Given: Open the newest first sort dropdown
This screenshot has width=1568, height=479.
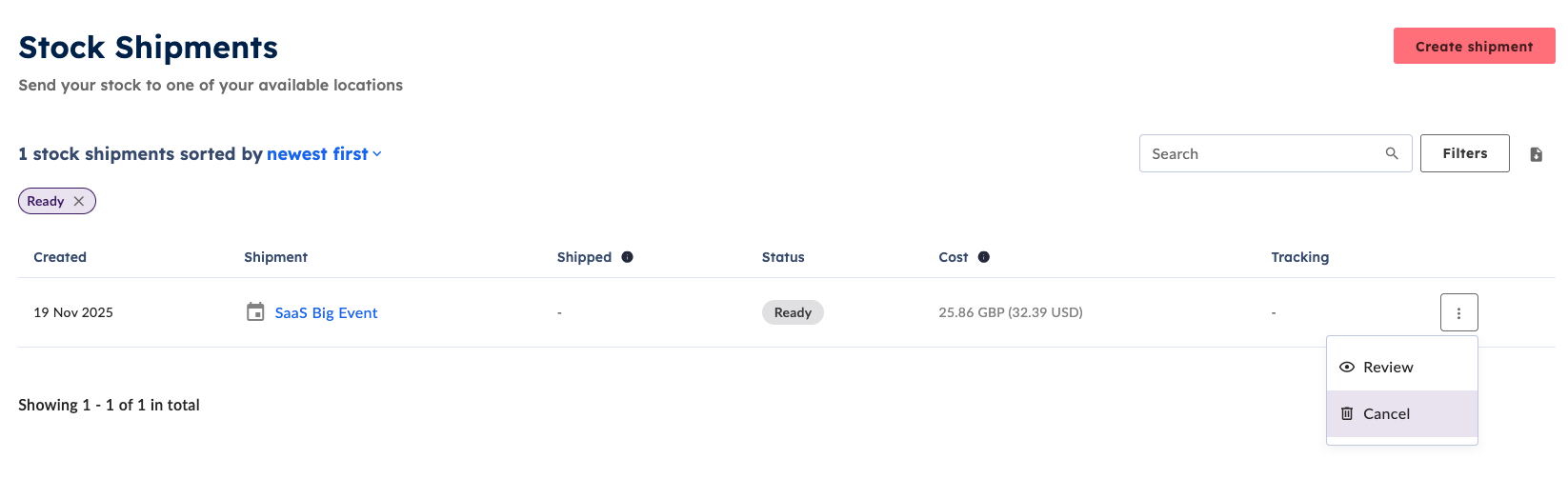Looking at the screenshot, I should (317, 154).
